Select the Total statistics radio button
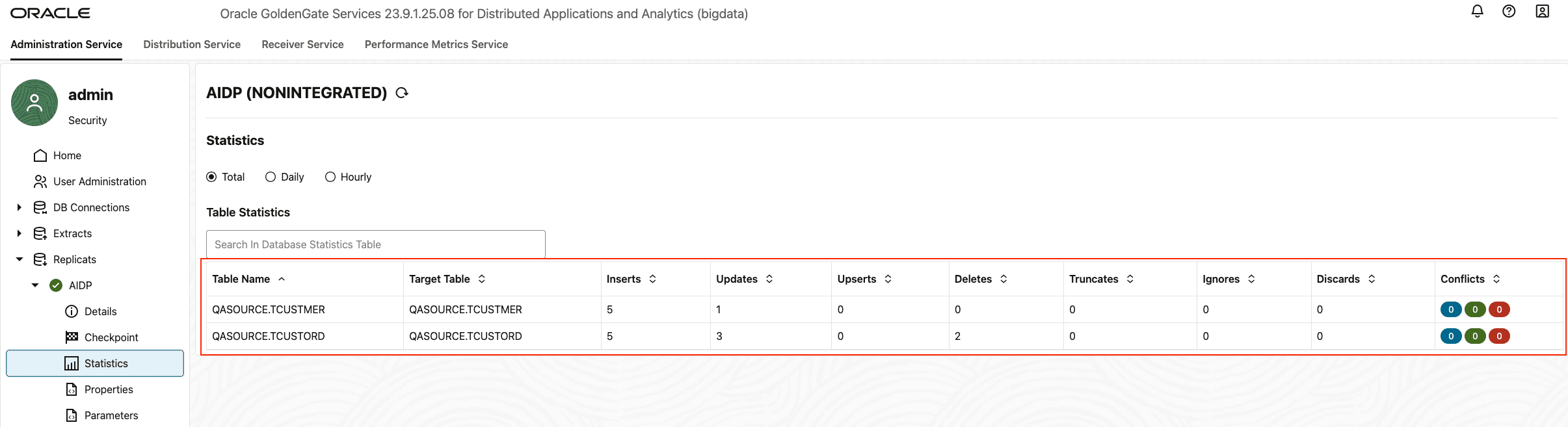This screenshot has height=427, width=1568. coord(211,177)
